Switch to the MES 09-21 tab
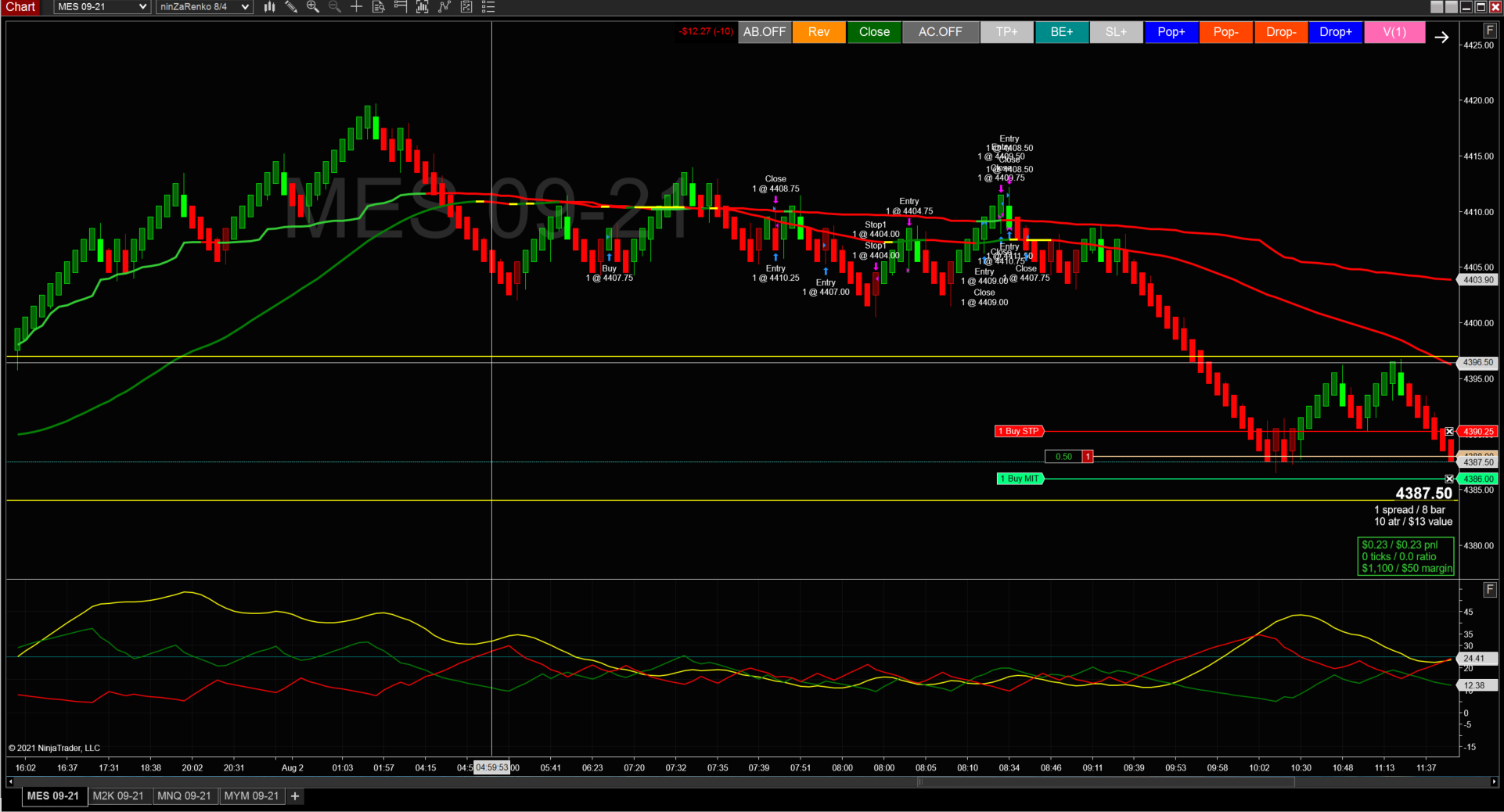 (x=53, y=796)
